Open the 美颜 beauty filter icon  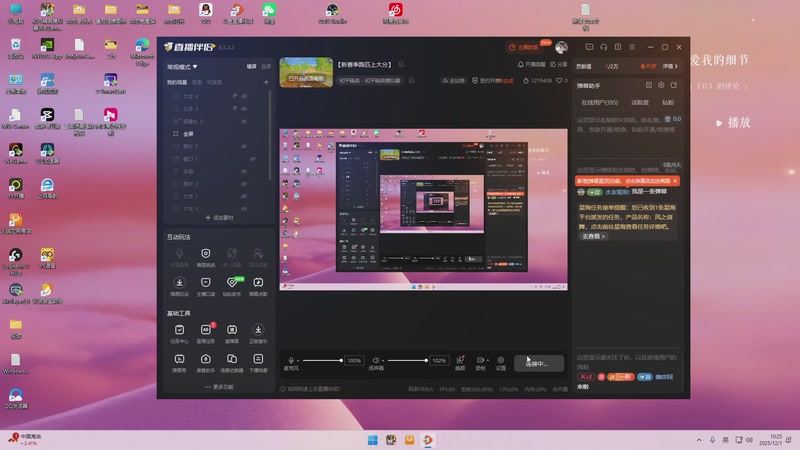(460, 360)
